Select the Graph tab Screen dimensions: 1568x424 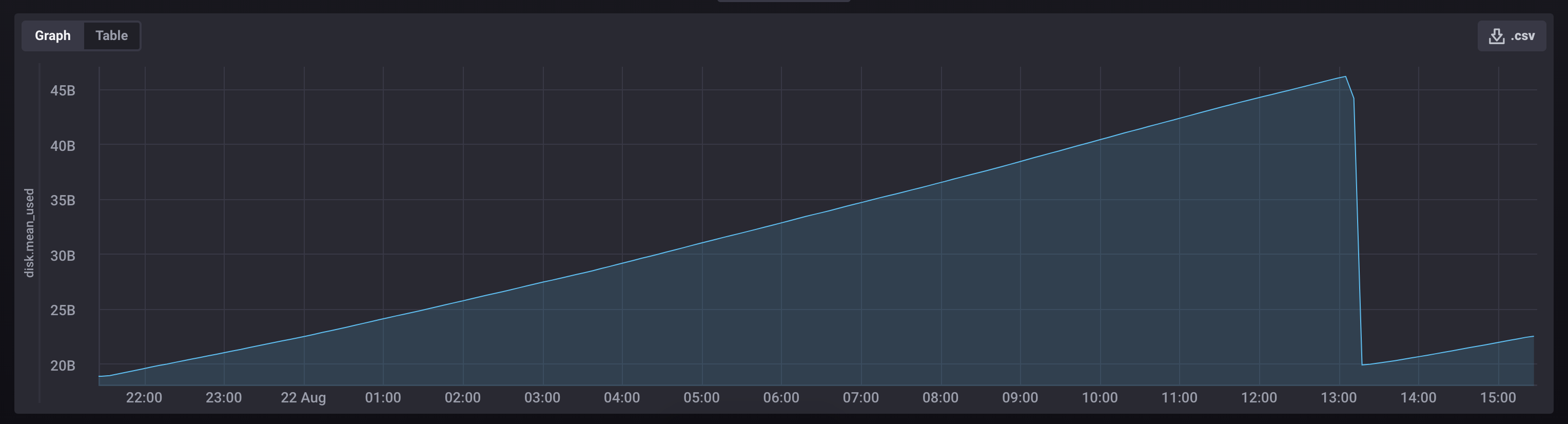(53, 36)
